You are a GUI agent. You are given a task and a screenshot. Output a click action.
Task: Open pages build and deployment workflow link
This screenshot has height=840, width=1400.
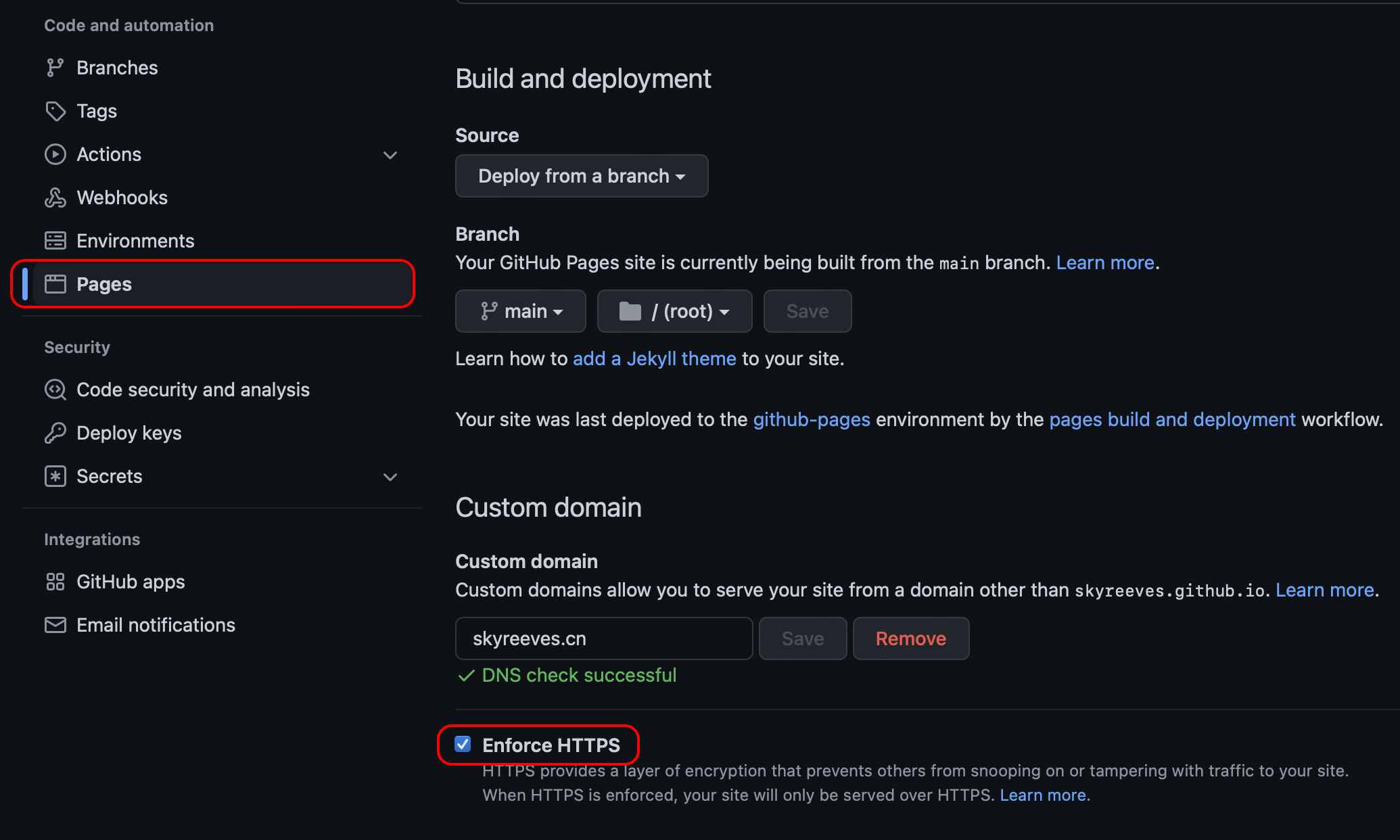pyautogui.click(x=1172, y=419)
